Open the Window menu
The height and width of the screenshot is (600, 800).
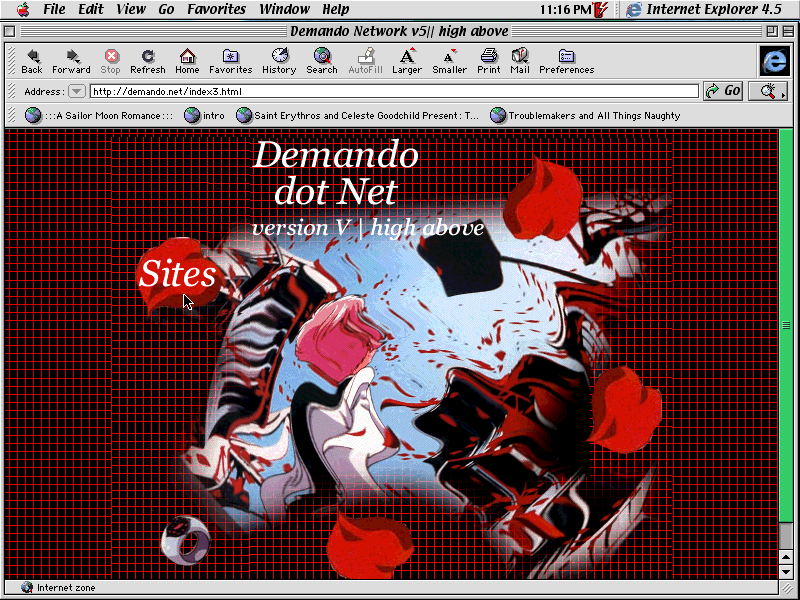click(x=284, y=10)
